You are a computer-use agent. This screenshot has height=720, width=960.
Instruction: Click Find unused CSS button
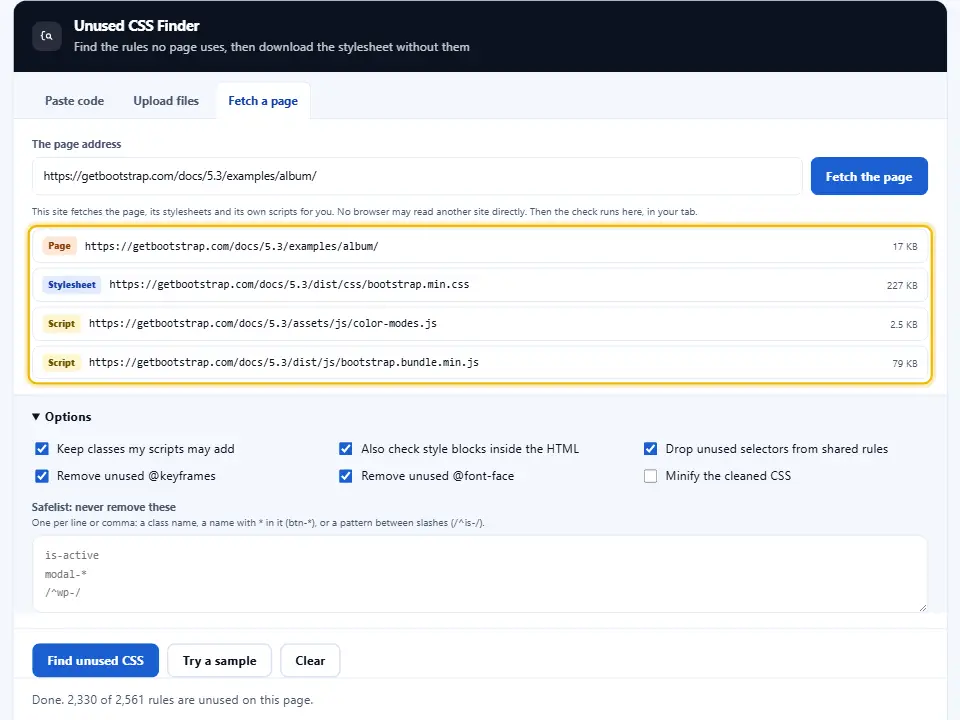[96, 661]
